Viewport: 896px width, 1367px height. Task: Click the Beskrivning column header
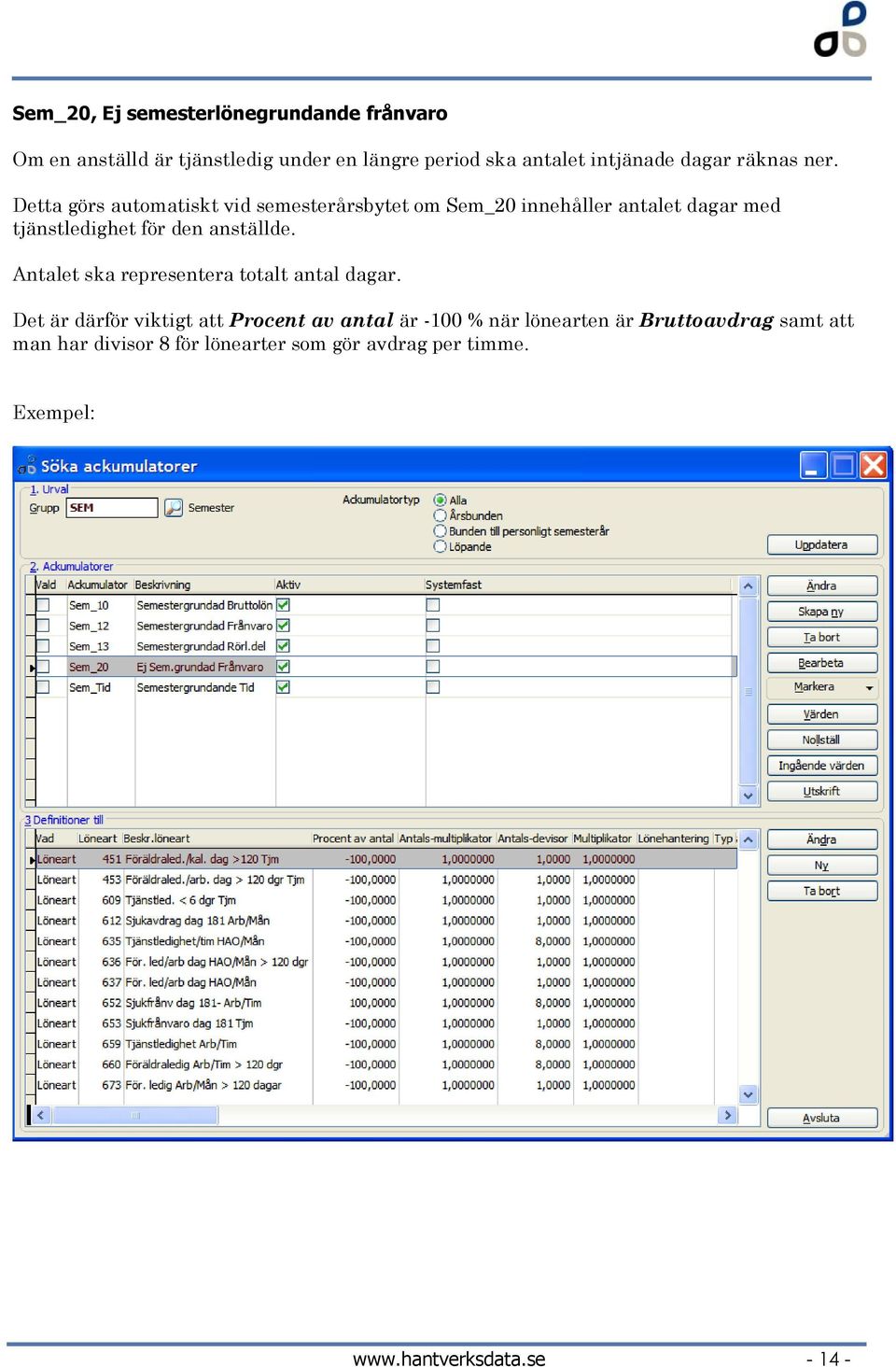pos(203,585)
